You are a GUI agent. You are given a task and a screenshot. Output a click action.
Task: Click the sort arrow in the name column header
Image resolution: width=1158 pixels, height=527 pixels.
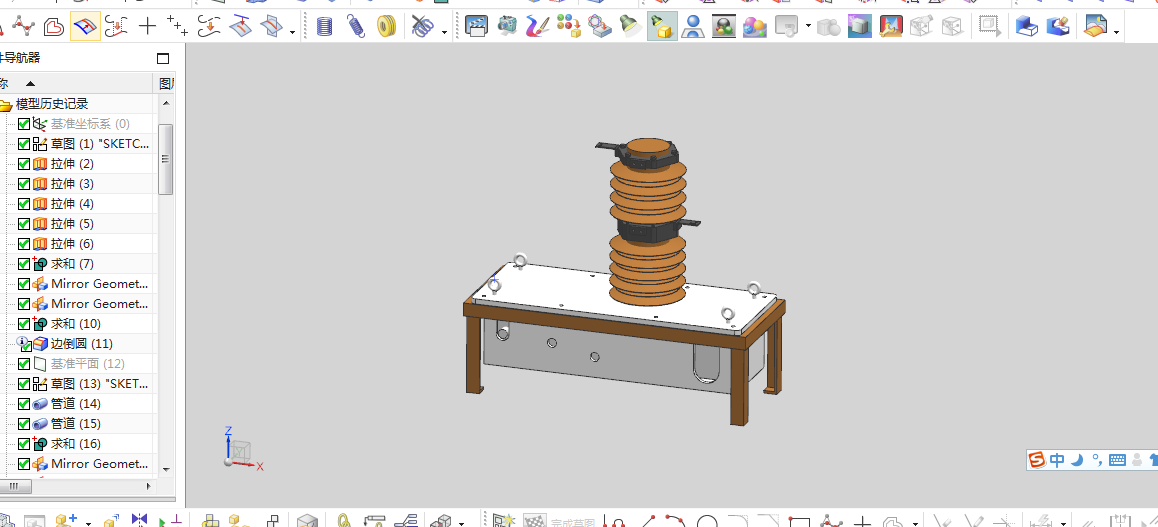(30, 83)
